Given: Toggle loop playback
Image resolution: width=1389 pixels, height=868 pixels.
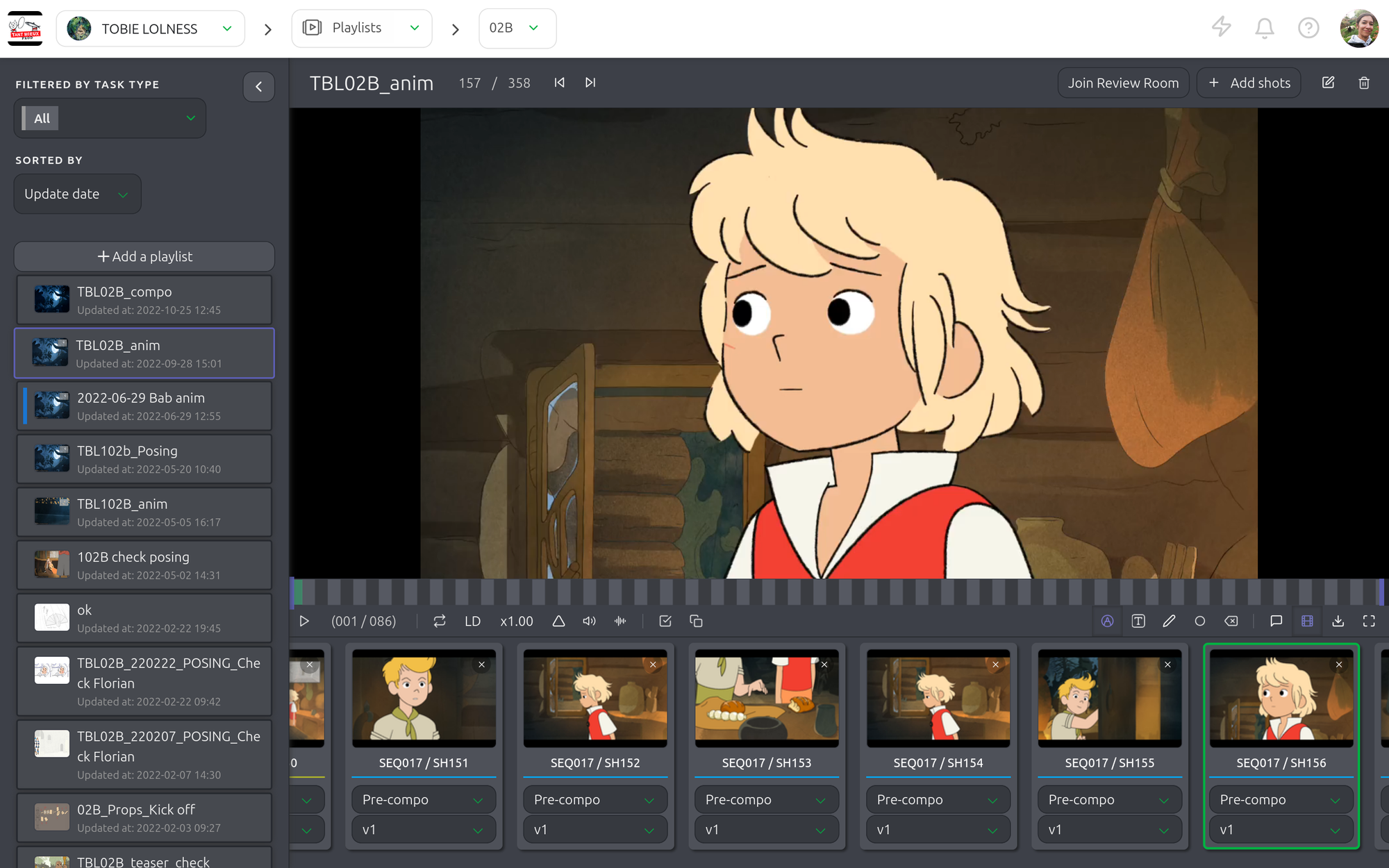Looking at the screenshot, I should [x=440, y=621].
